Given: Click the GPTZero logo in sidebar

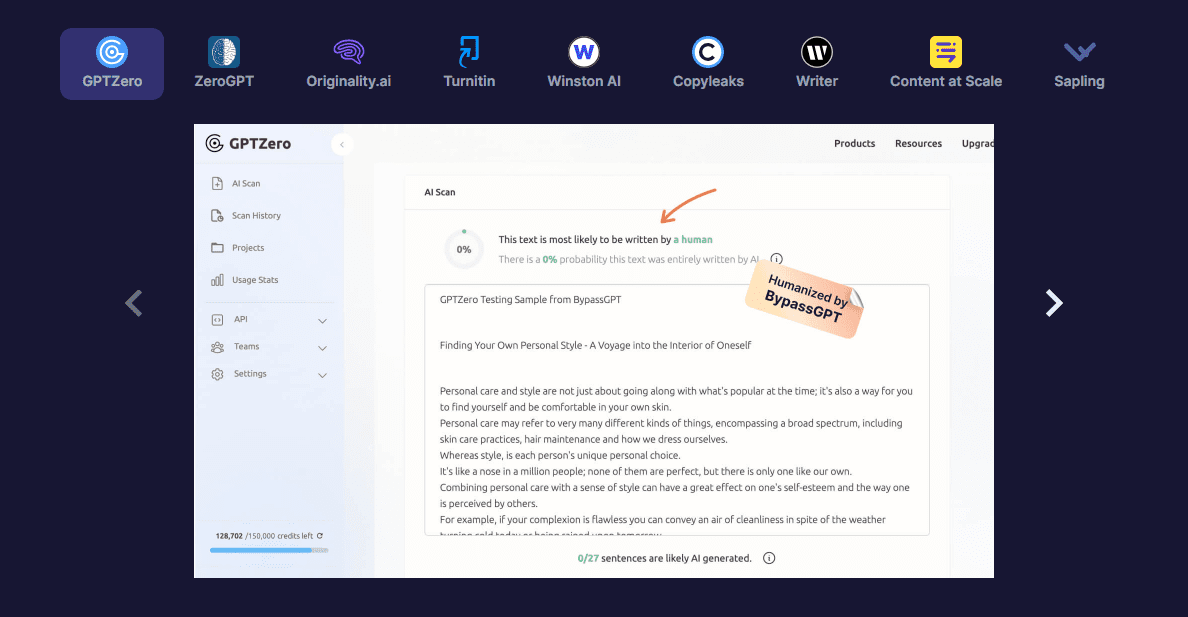Looking at the screenshot, I should point(249,143).
